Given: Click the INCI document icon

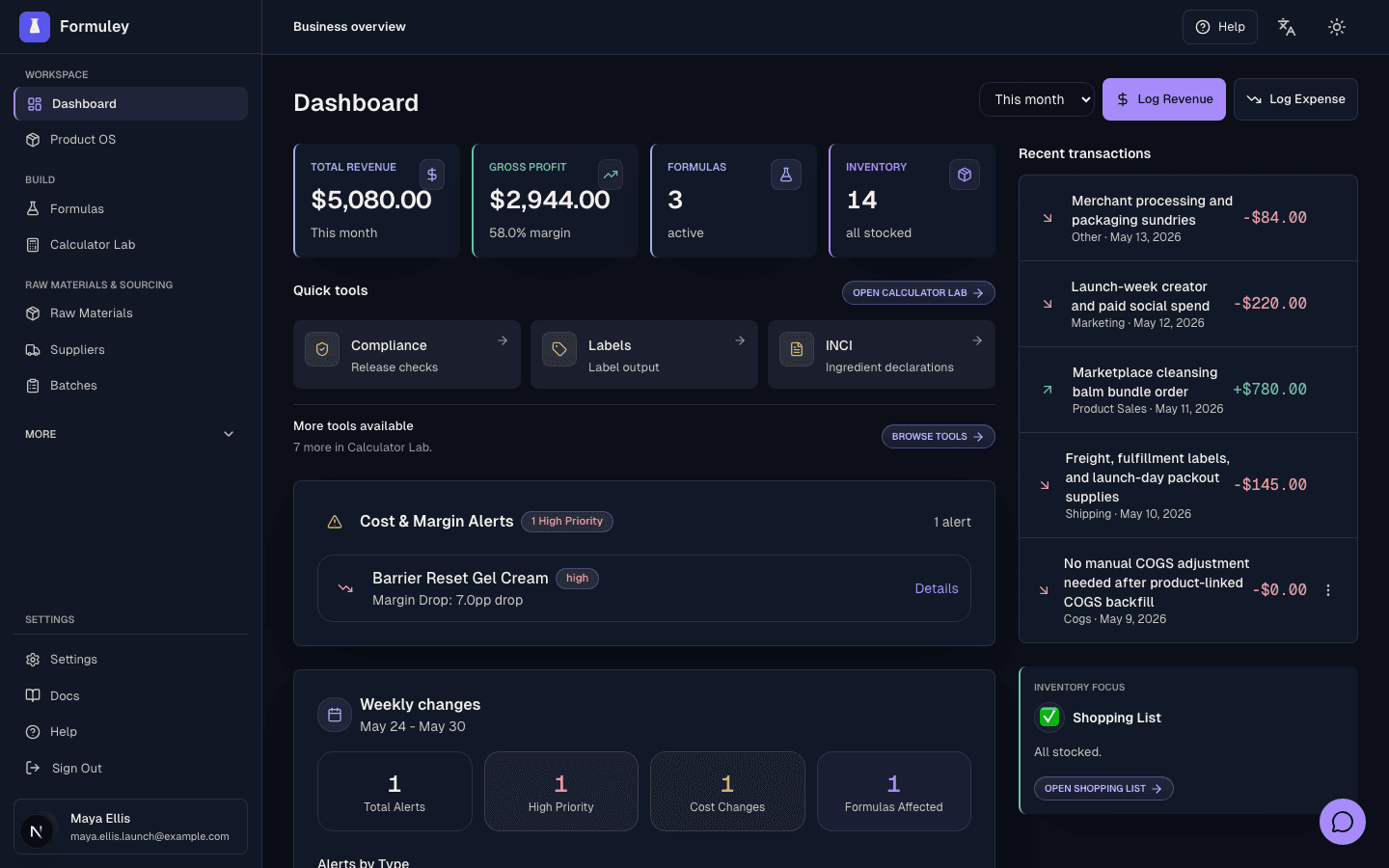Looking at the screenshot, I should pyautogui.click(x=797, y=349).
